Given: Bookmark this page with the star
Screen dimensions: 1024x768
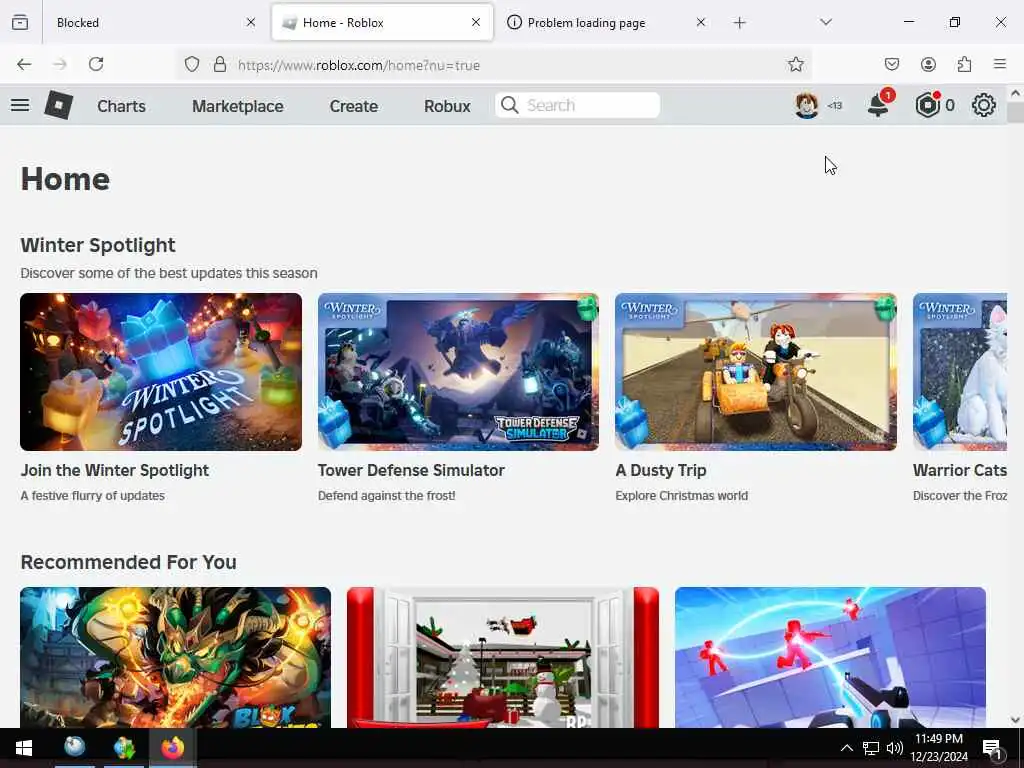Looking at the screenshot, I should point(795,64).
